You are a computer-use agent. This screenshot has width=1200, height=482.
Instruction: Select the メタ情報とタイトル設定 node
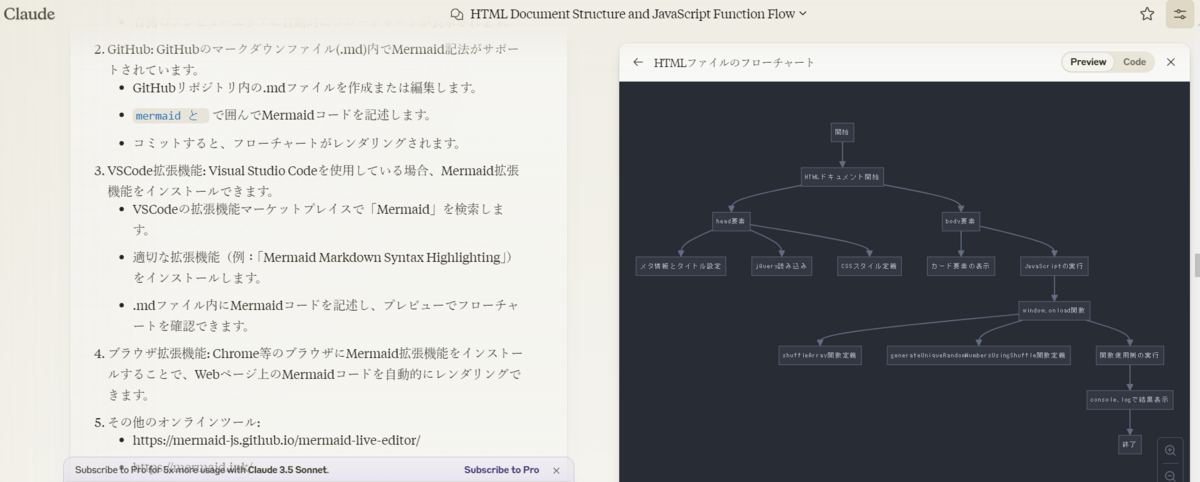(681, 266)
